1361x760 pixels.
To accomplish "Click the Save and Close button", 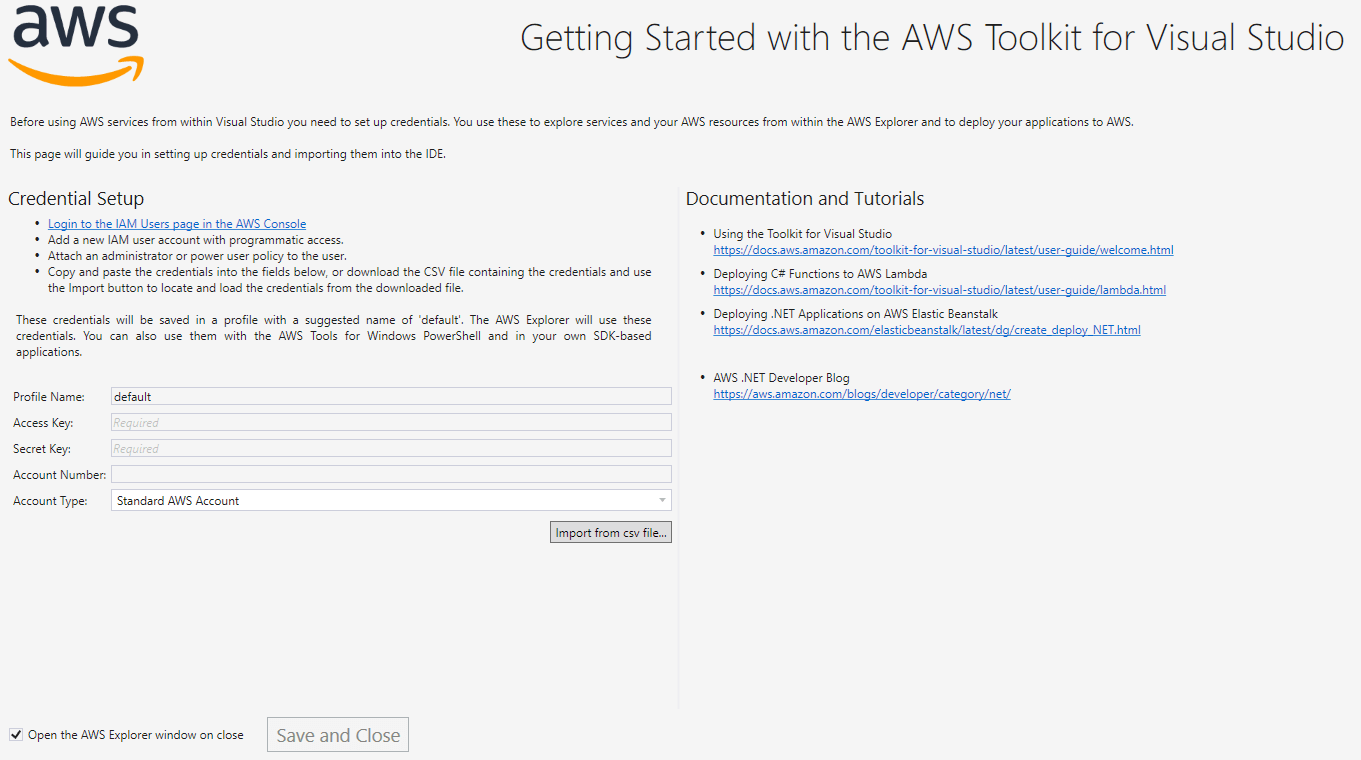I will tap(338, 735).
